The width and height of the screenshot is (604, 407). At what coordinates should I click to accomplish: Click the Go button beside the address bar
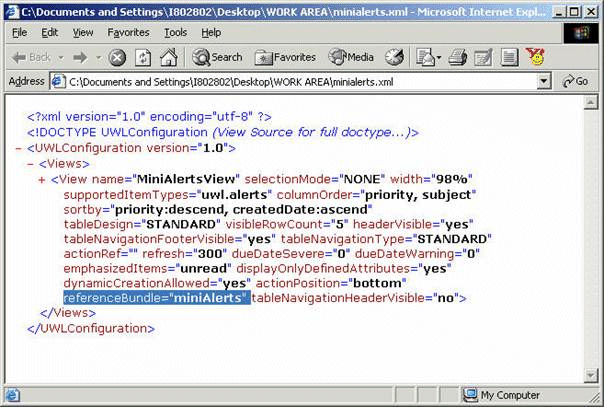coord(574,81)
